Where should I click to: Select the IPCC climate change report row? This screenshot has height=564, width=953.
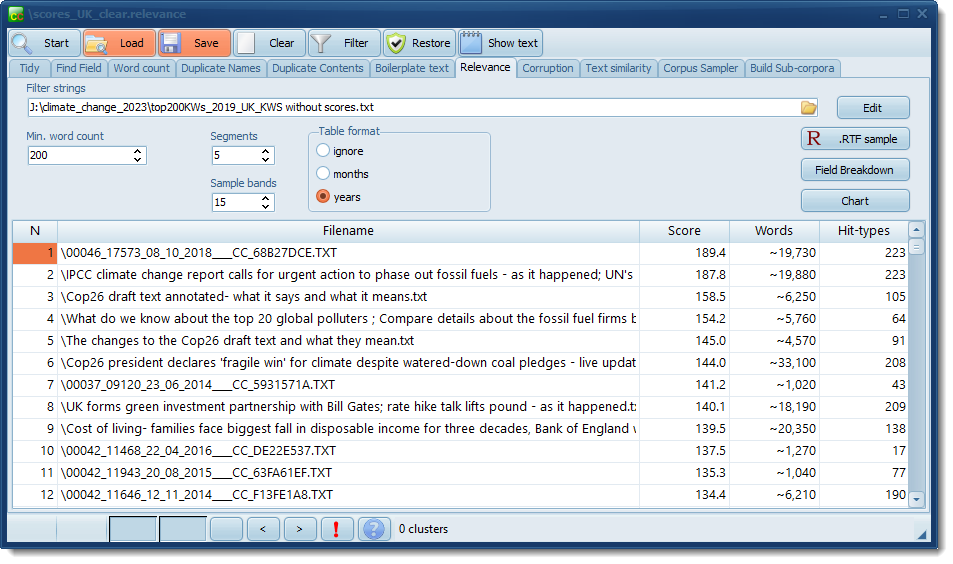click(x=460, y=275)
